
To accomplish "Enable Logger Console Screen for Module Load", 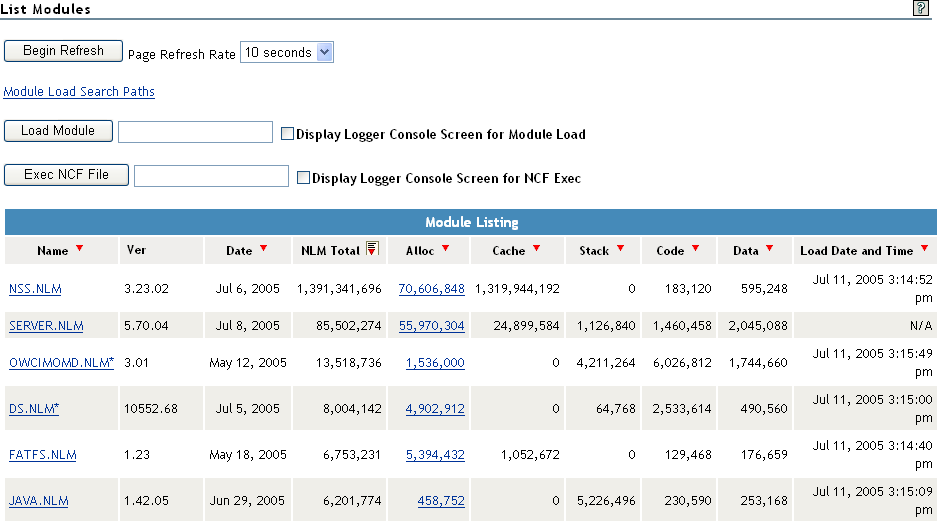I will click(287, 133).
